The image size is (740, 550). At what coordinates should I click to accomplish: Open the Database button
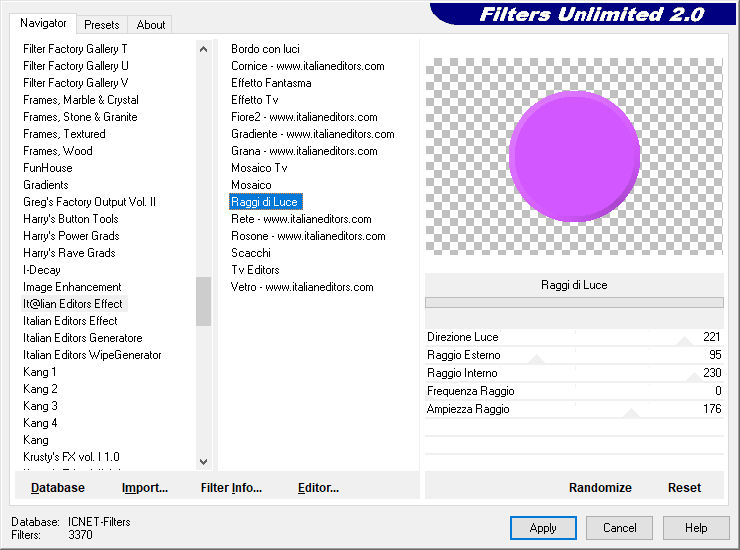tap(58, 488)
